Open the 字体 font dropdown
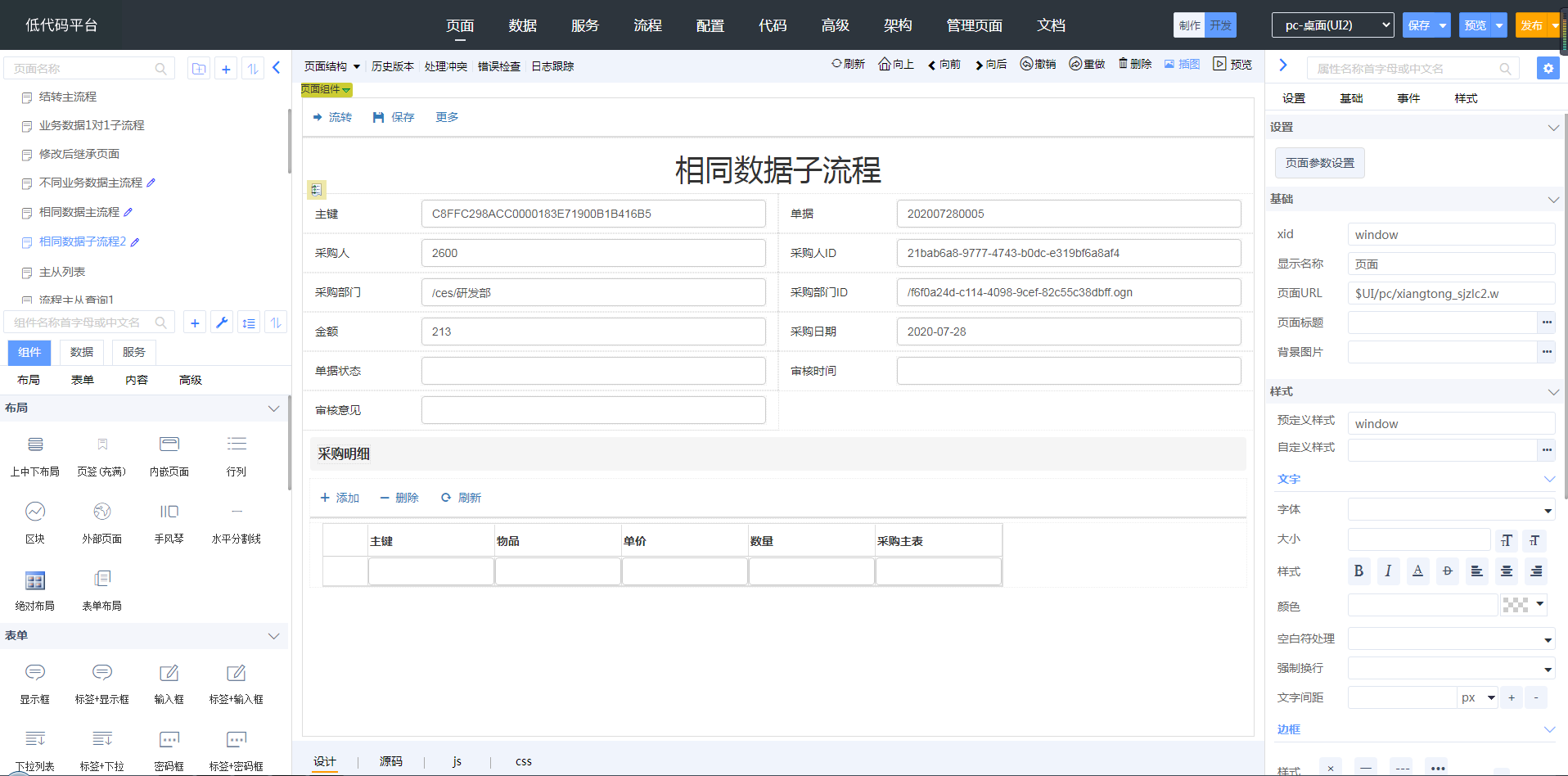Screen dimensions: 1568x776 coord(1451,510)
